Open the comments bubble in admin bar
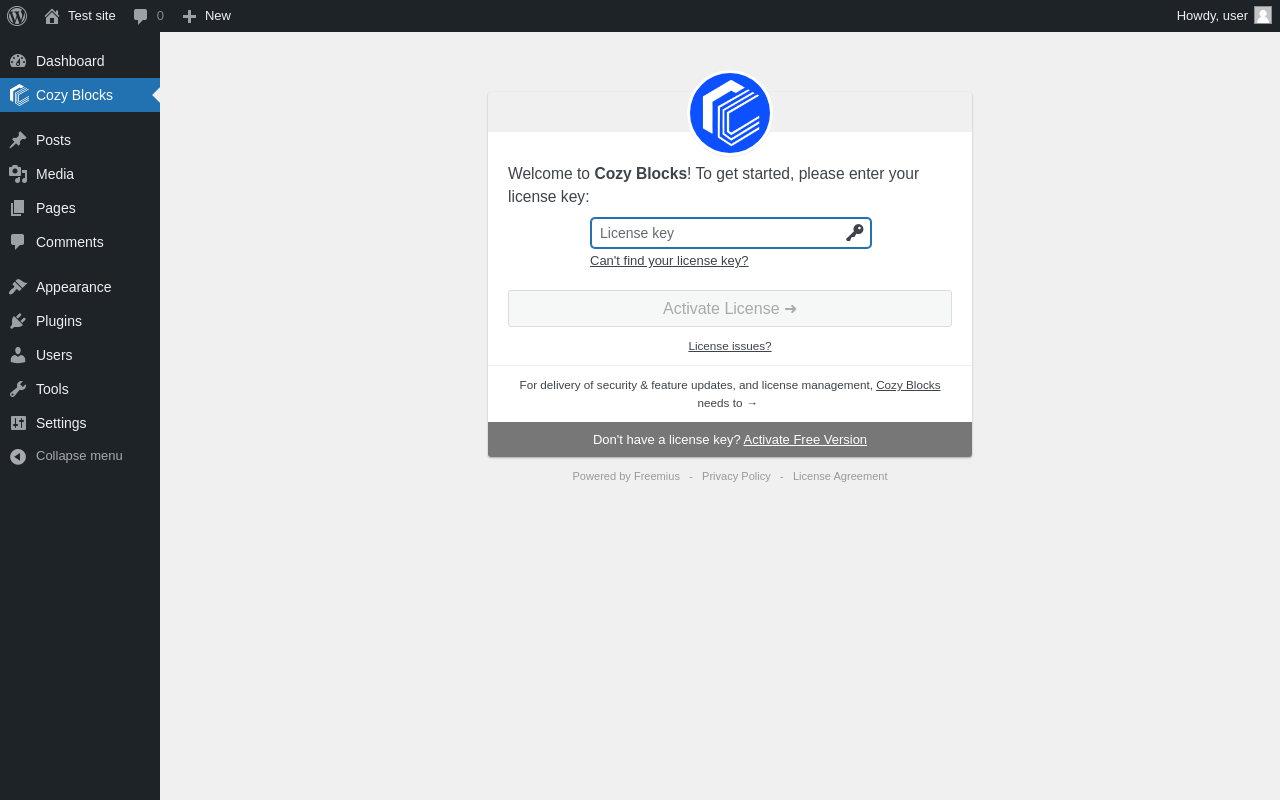Image resolution: width=1280 pixels, height=800 pixels. coord(141,16)
